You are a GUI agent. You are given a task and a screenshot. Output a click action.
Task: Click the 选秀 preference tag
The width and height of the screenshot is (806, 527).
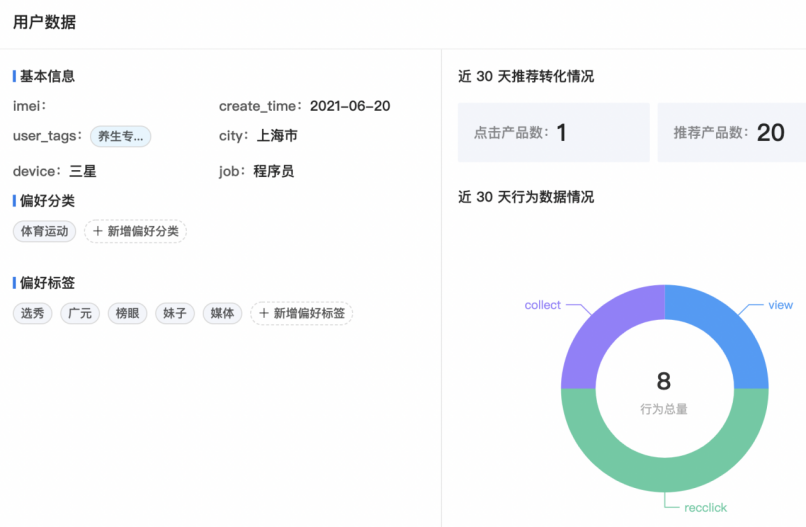[x=33, y=313]
